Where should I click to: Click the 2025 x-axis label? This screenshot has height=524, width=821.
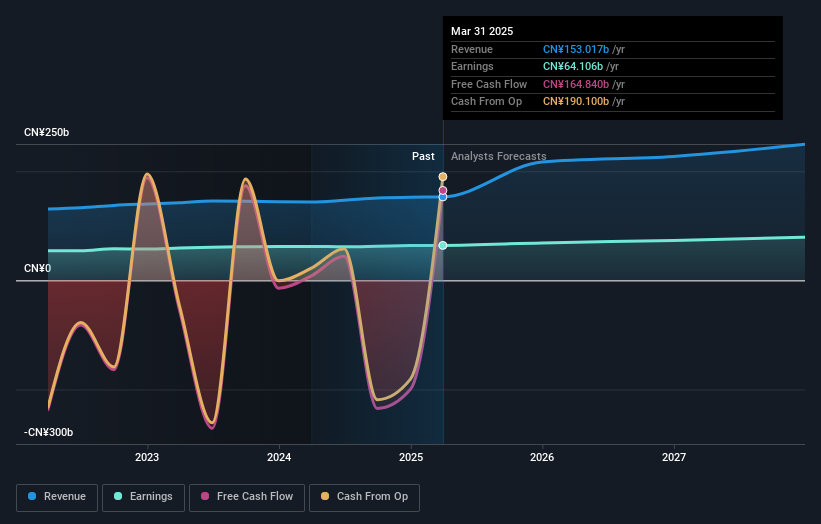(x=411, y=458)
